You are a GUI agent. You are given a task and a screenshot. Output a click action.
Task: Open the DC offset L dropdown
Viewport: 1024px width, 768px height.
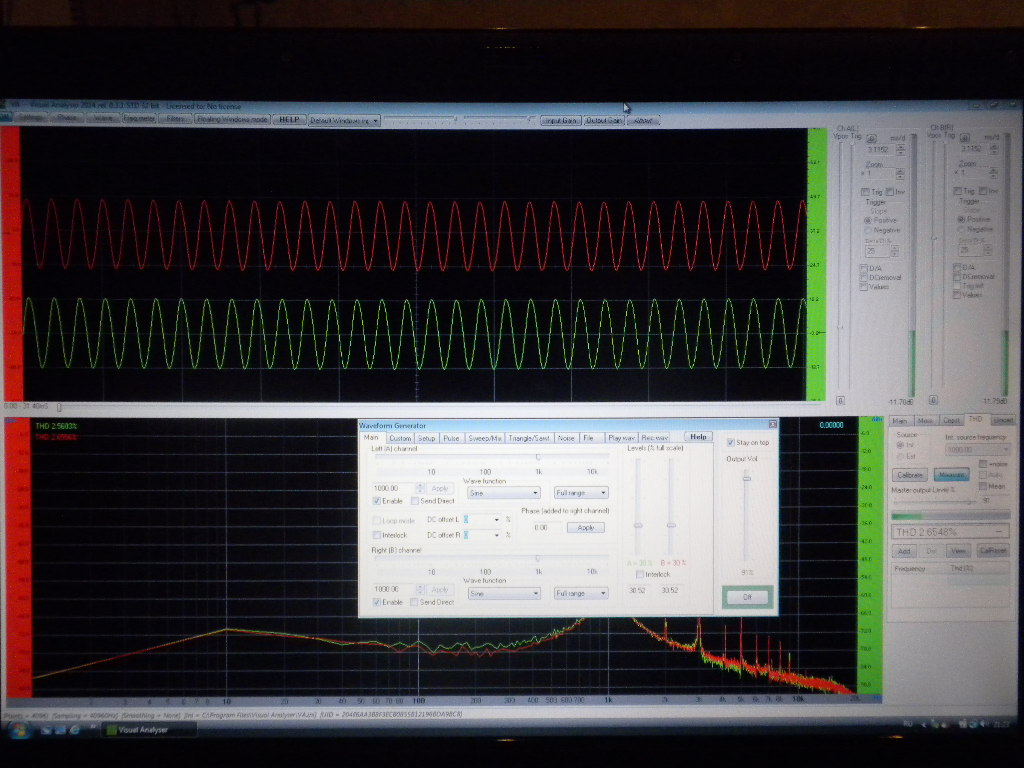pyautogui.click(x=496, y=520)
